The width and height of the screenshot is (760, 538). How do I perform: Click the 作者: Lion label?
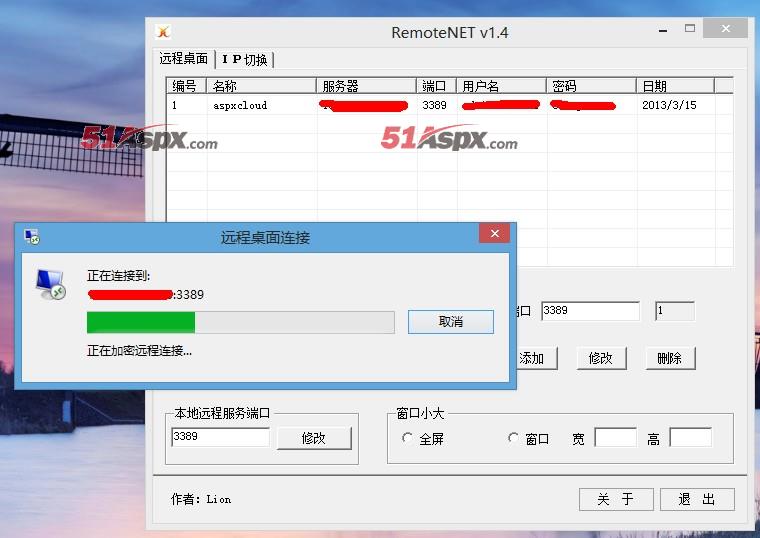coord(201,499)
